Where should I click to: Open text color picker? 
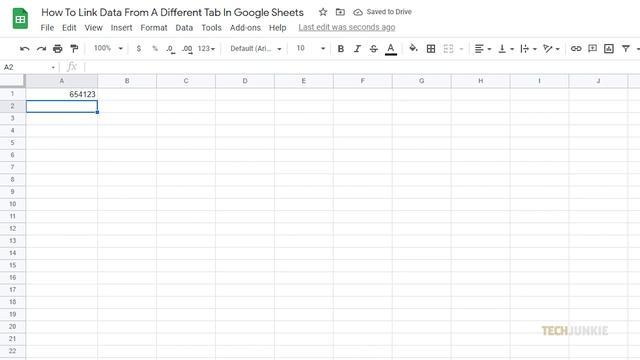pos(391,49)
